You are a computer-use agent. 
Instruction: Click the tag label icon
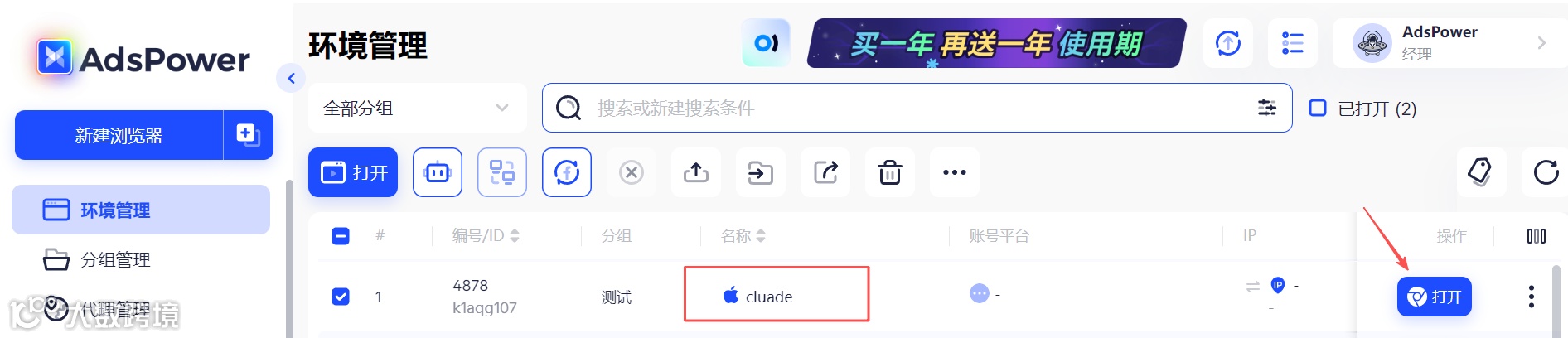coord(1480,172)
